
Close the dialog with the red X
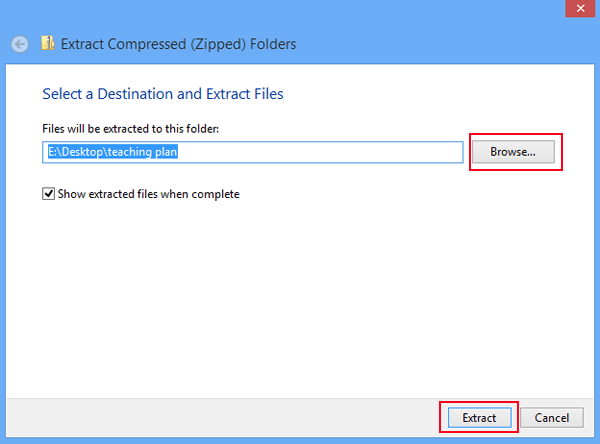coord(580,8)
